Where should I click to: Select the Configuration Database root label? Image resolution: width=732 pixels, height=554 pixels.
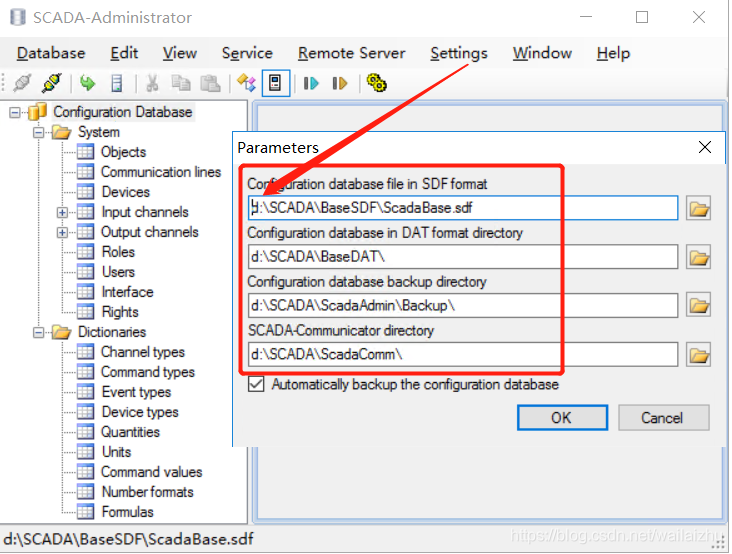[x=123, y=112]
